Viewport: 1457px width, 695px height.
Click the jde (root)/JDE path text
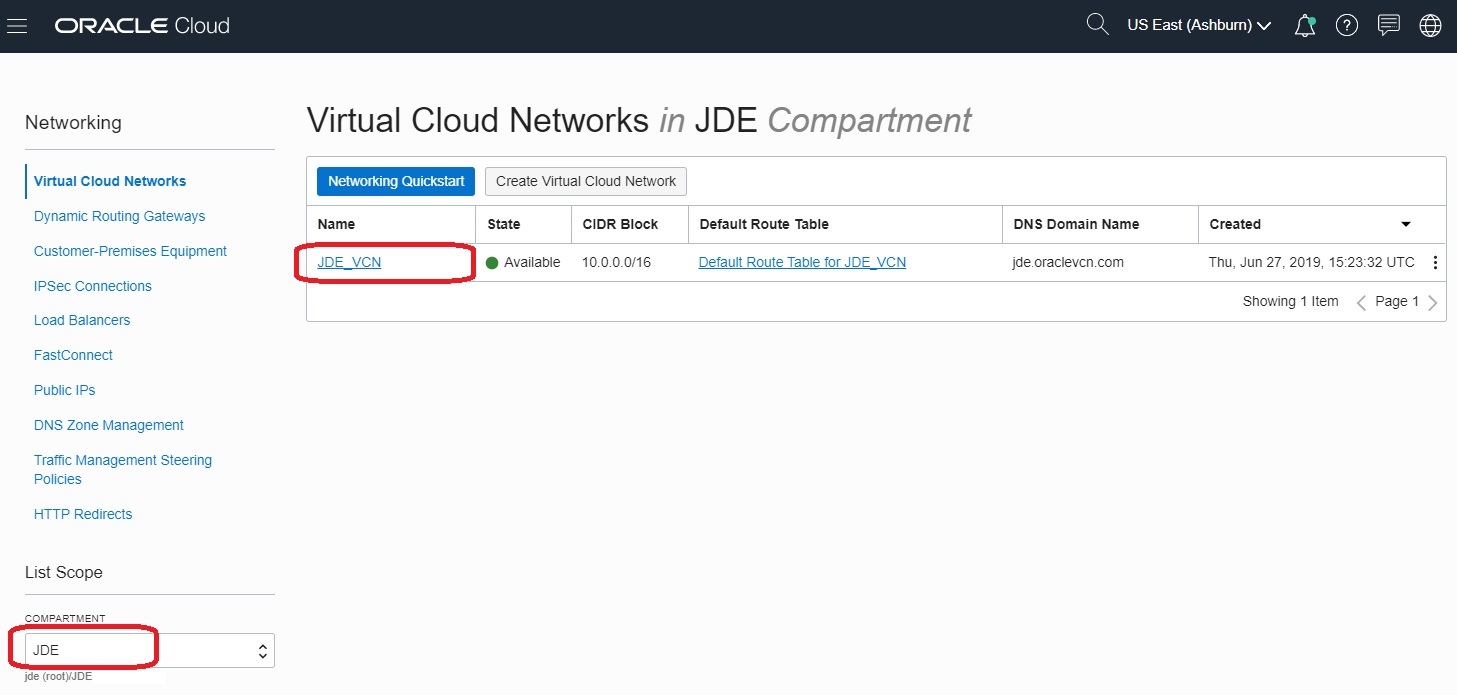click(58, 676)
